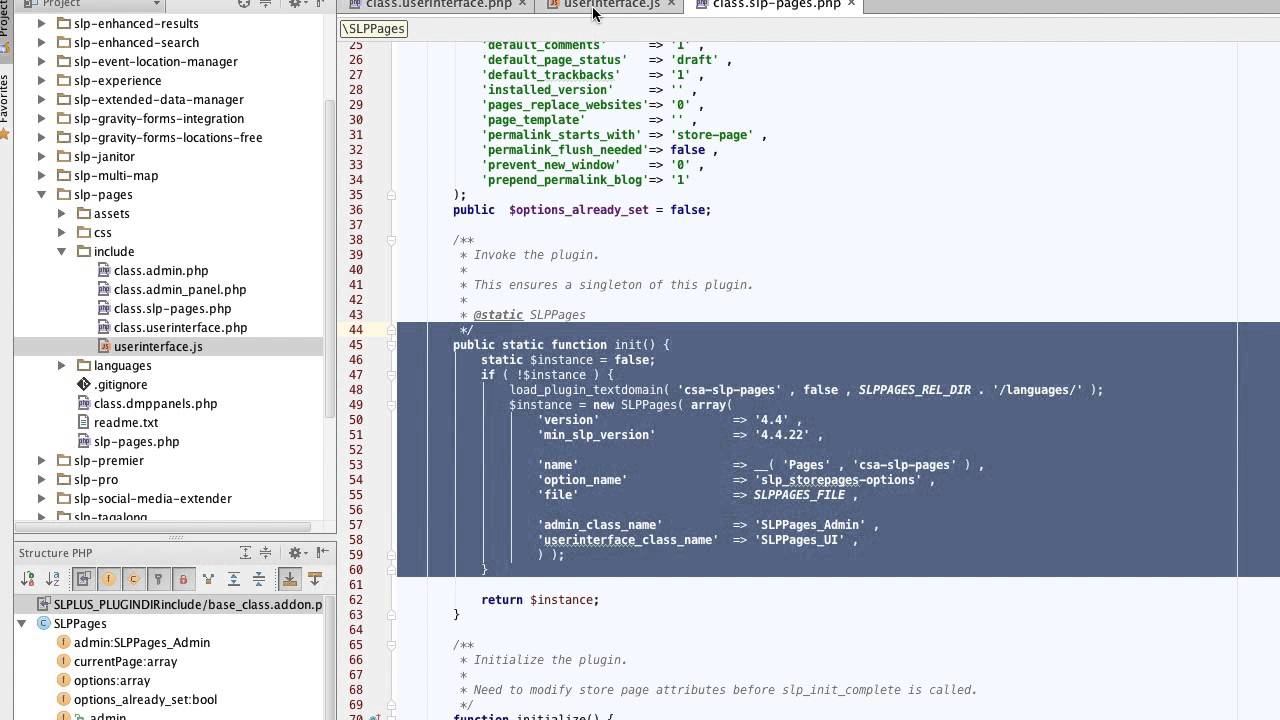The width and height of the screenshot is (1280, 720).
Task: Click folder icon of slp-janitor
Action: click(62, 156)
